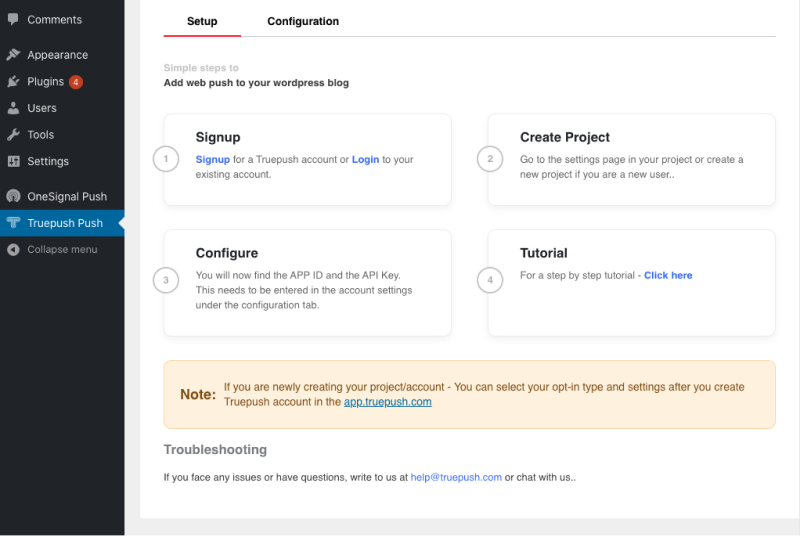This screenshot has height=536, width=800.
Task: Open the tutorial Click here link
Action: pos(668,275)
